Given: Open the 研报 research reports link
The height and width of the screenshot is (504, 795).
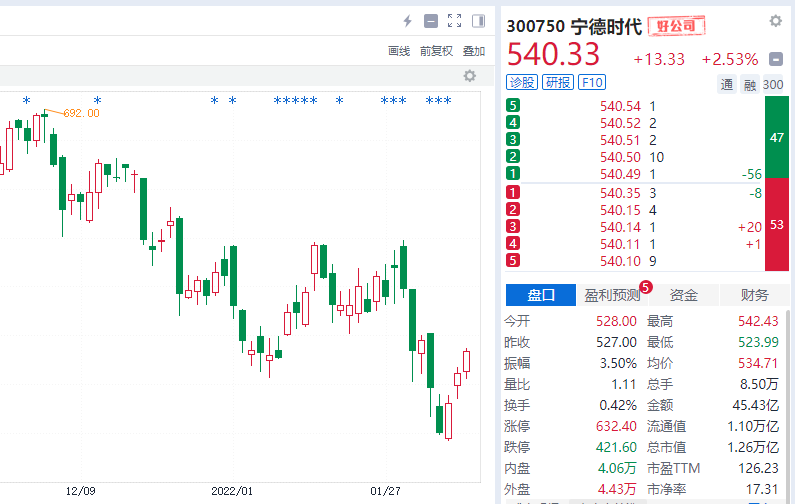Looking at the screenshot, I should [x=558, y=83].
